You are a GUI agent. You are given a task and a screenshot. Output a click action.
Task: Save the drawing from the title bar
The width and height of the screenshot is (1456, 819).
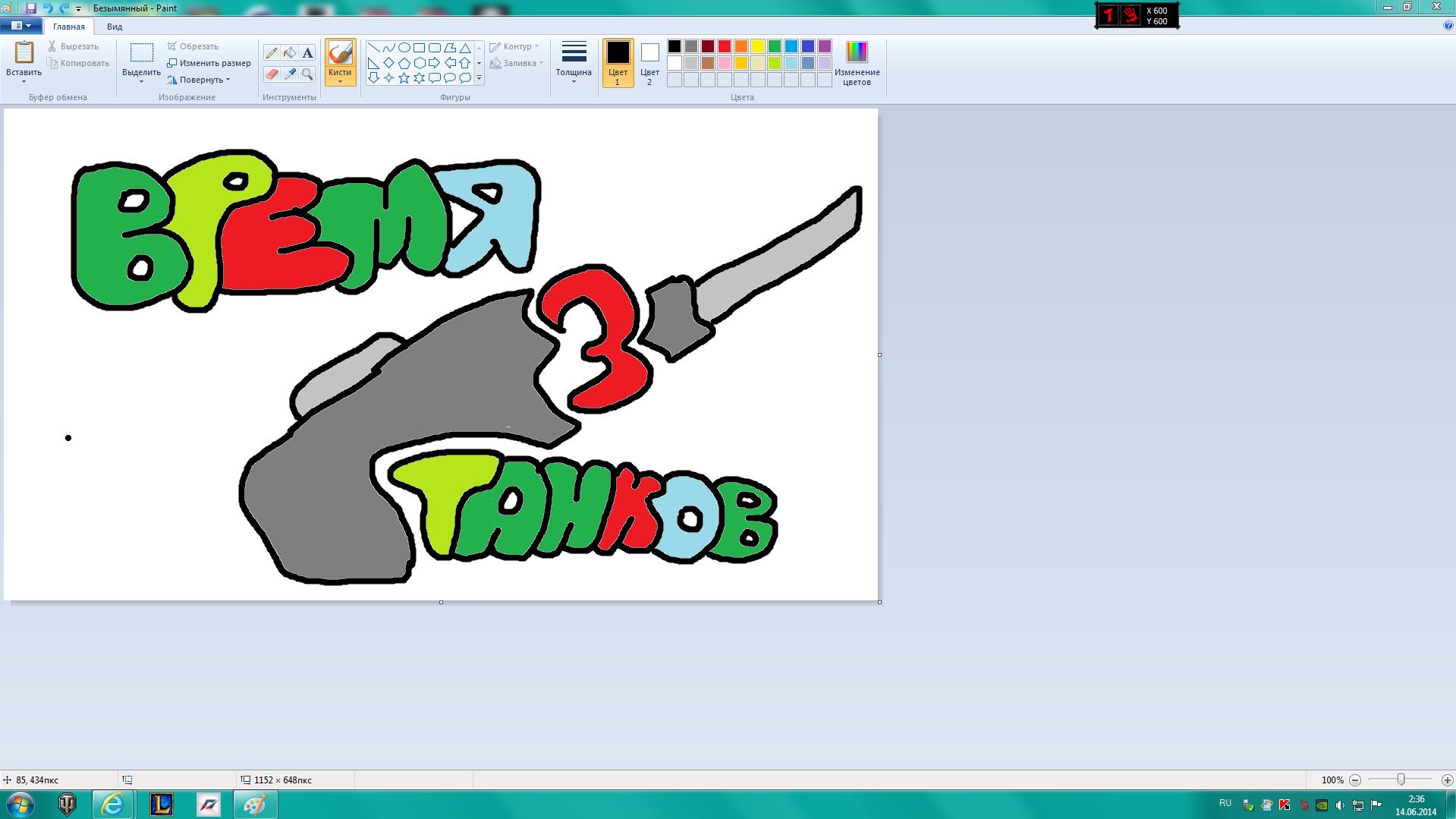click(31, 8)
